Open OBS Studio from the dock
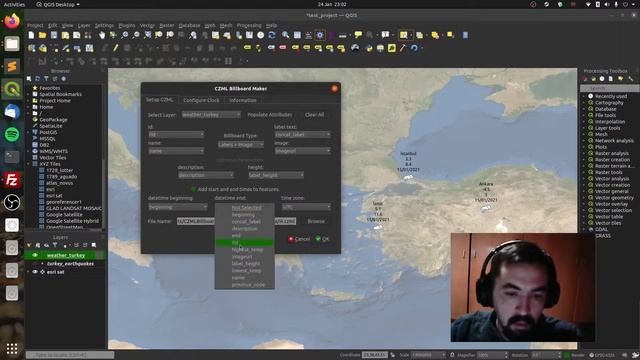Viewport: 640px width, 360px height. tap(12, 202)
